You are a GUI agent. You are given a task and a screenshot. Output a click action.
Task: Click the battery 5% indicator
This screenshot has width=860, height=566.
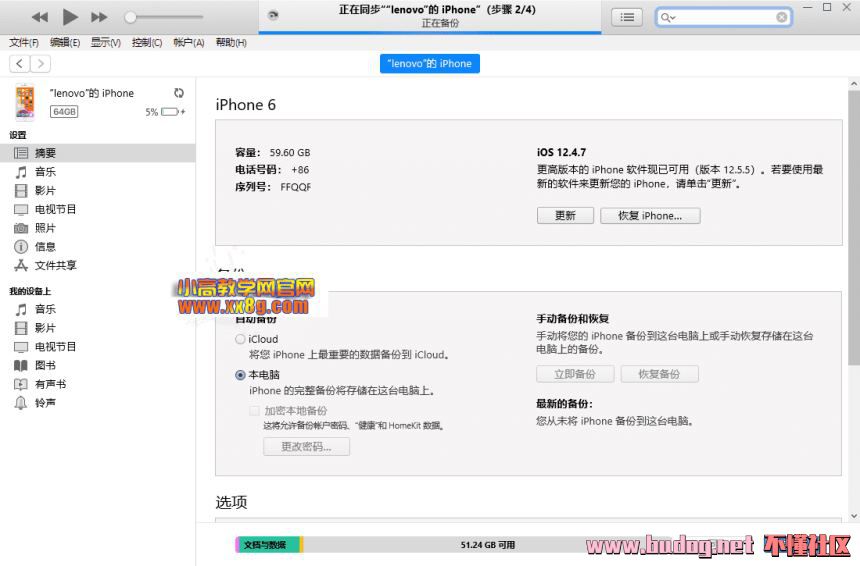click(165, 112)
